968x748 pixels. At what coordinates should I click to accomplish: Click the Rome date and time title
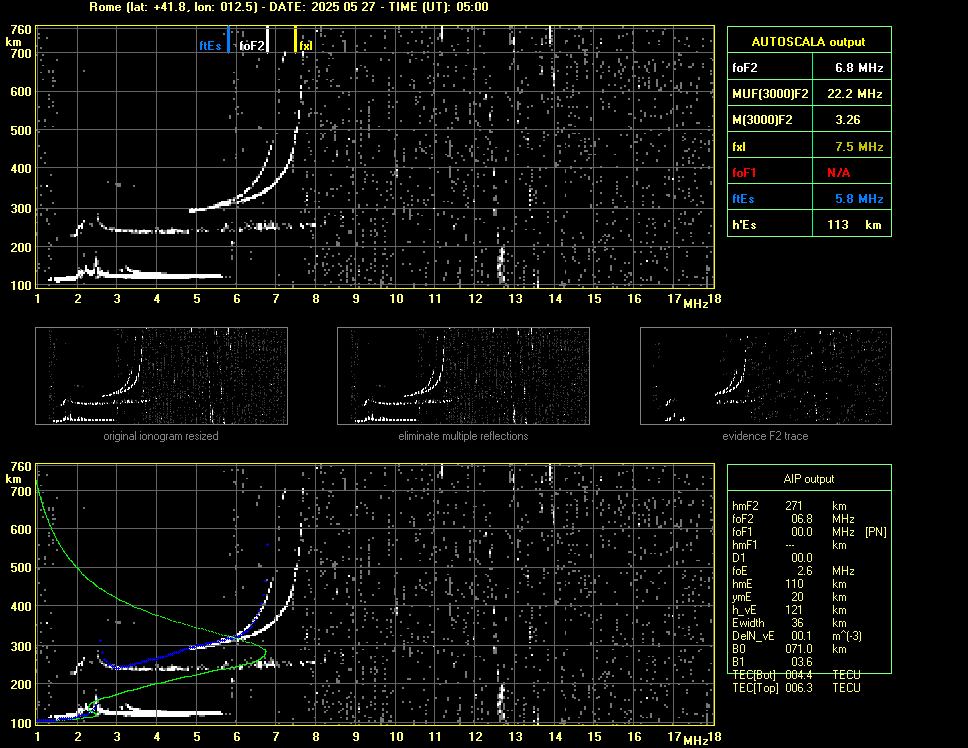click(289, 7)
